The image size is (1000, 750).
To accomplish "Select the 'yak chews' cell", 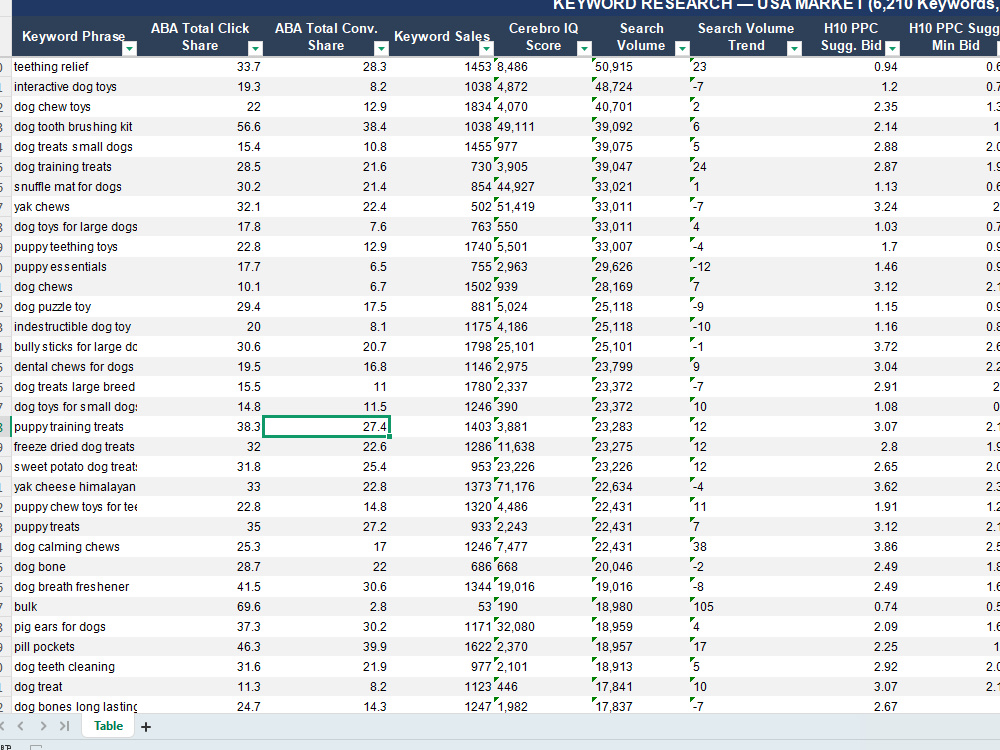I will coord(74,207).
